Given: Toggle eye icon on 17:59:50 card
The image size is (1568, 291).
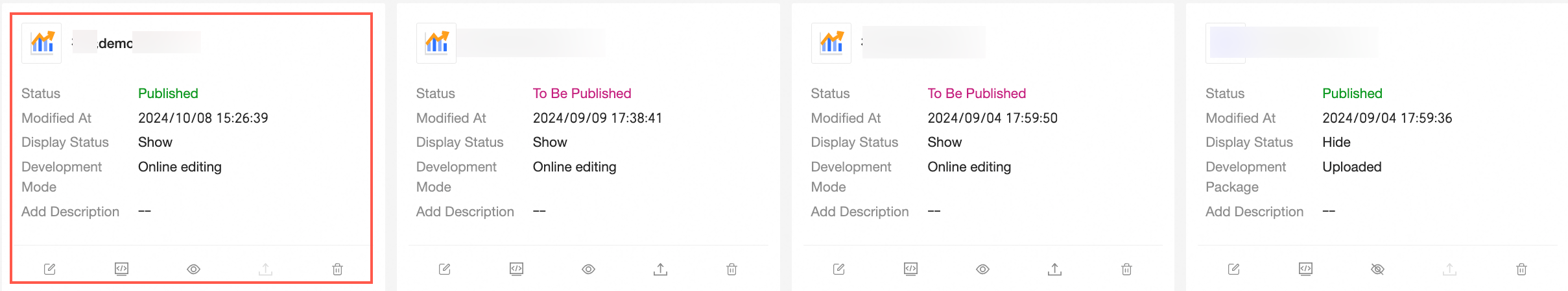Looking at the screenshot, I should point(982,269).
